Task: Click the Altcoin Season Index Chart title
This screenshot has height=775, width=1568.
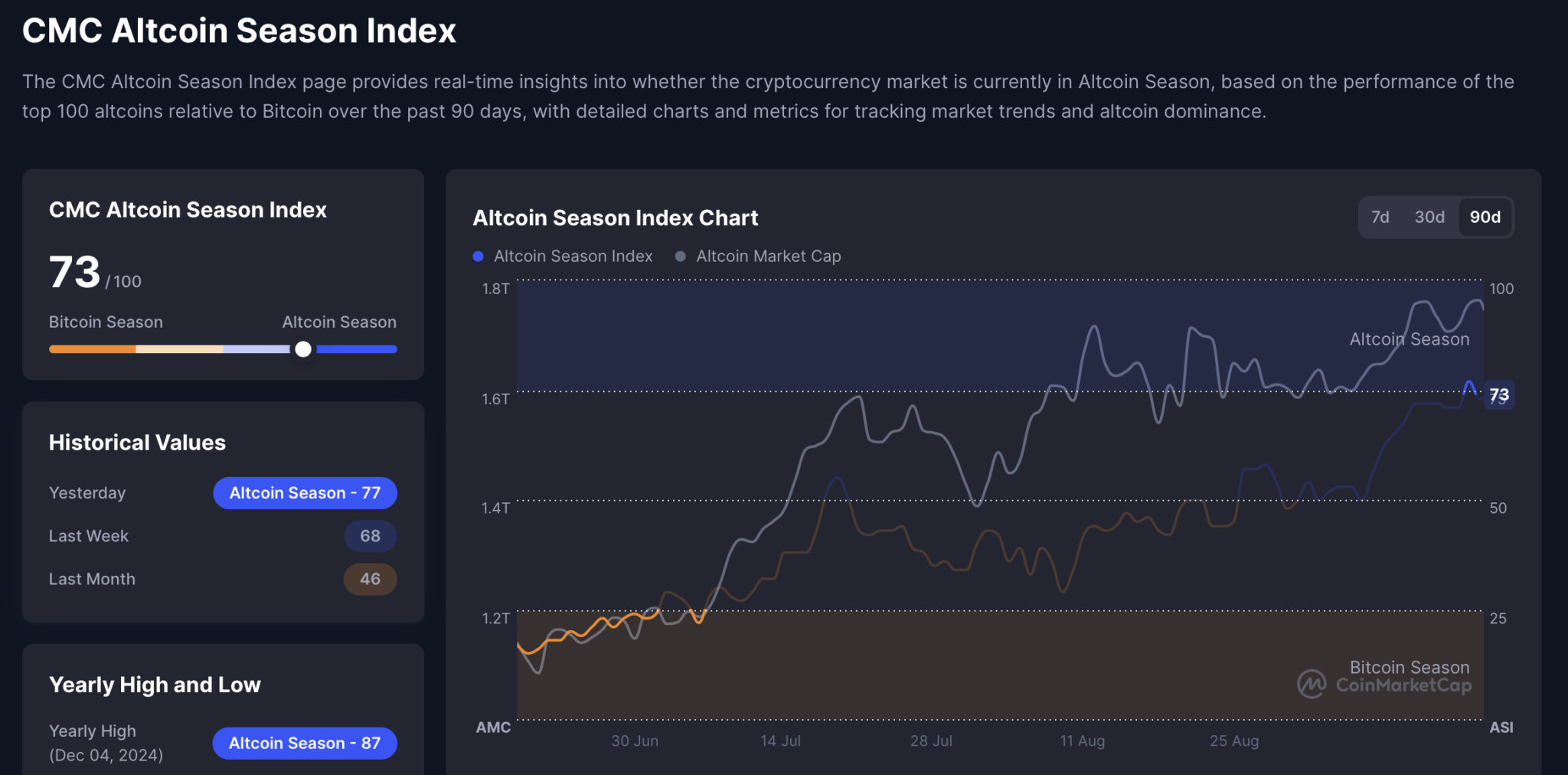Action: 615,217
